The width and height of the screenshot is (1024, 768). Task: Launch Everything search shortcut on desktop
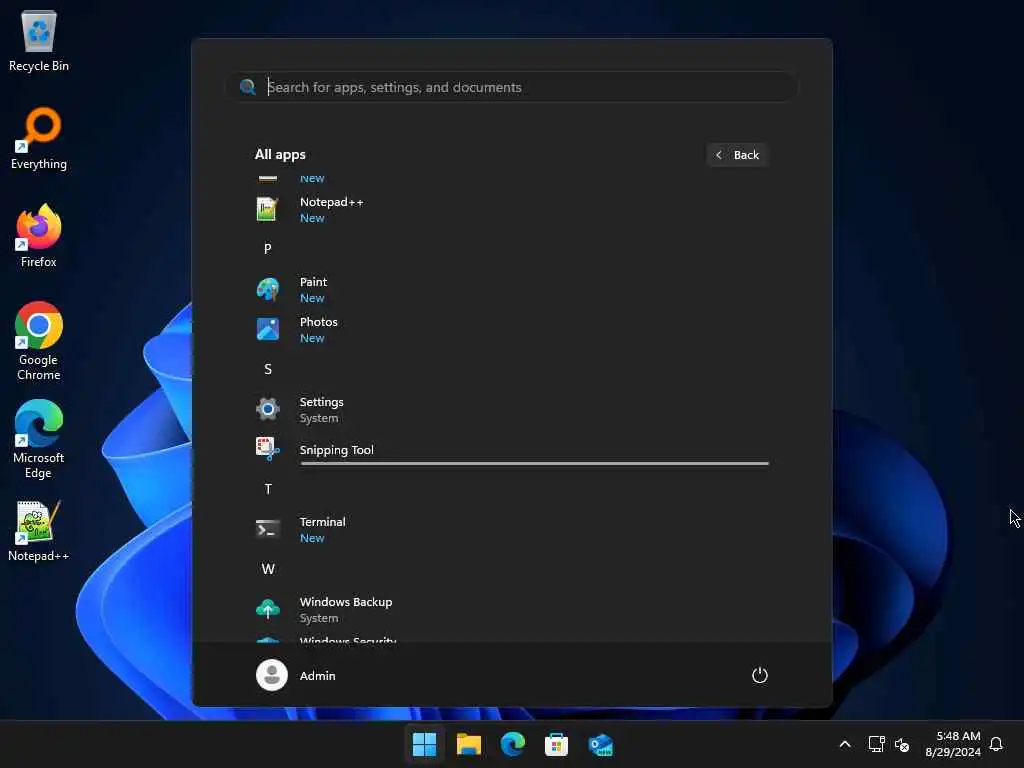pos(39,138)
